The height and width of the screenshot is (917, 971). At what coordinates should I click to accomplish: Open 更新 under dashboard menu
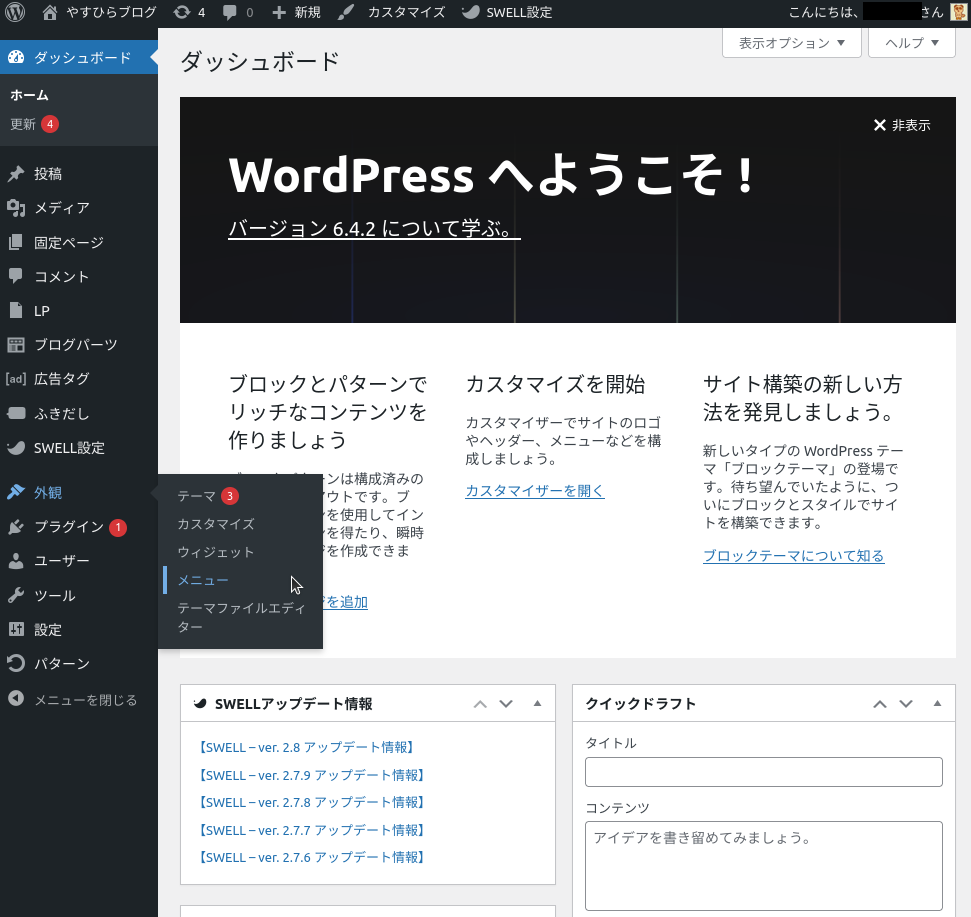pos(23,124)
